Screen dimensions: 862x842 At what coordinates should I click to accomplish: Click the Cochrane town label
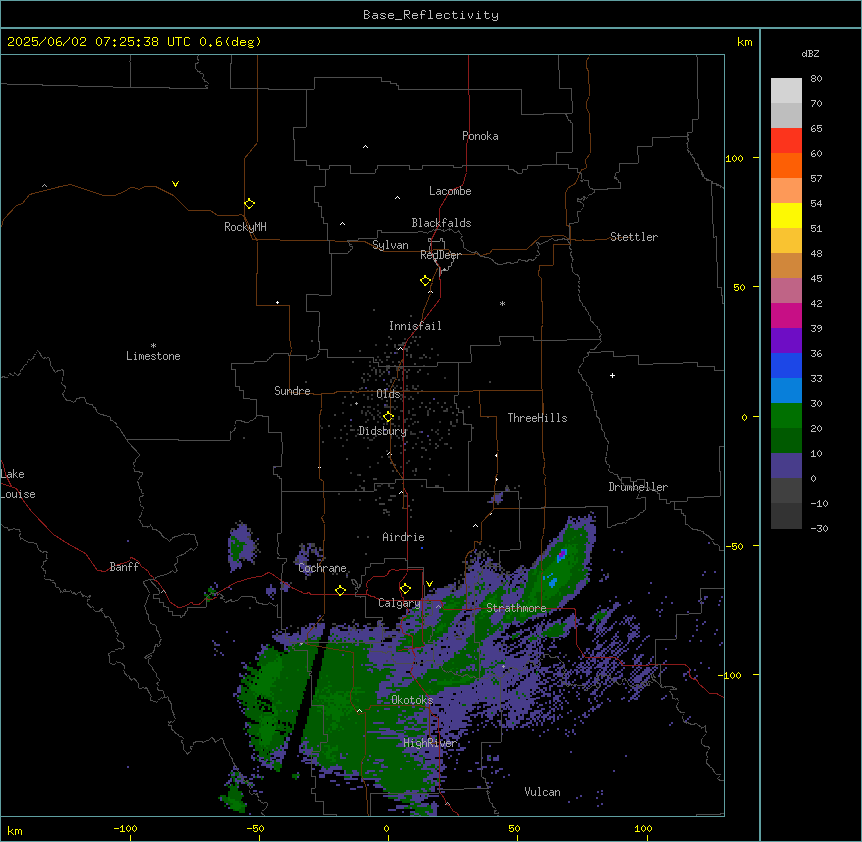coord(322,568)
